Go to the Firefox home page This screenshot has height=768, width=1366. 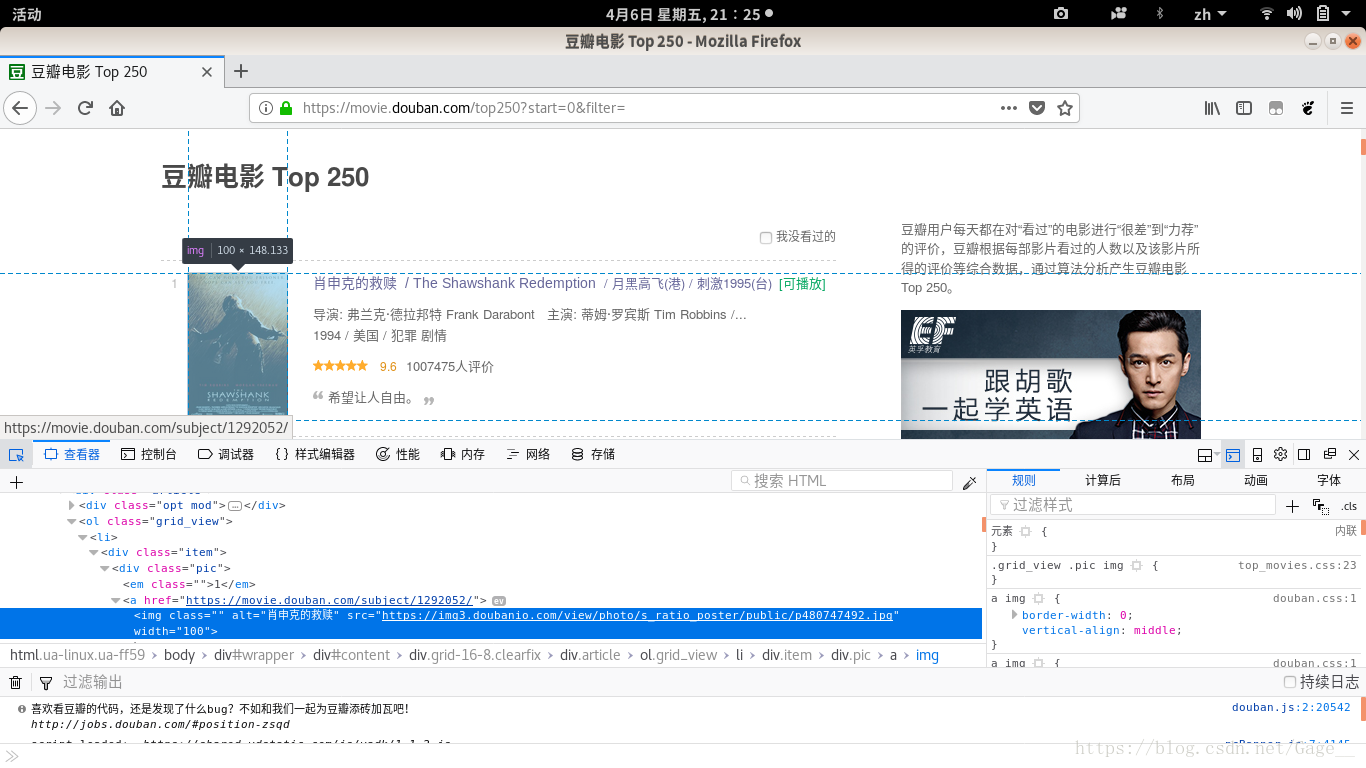pos(117,108)
